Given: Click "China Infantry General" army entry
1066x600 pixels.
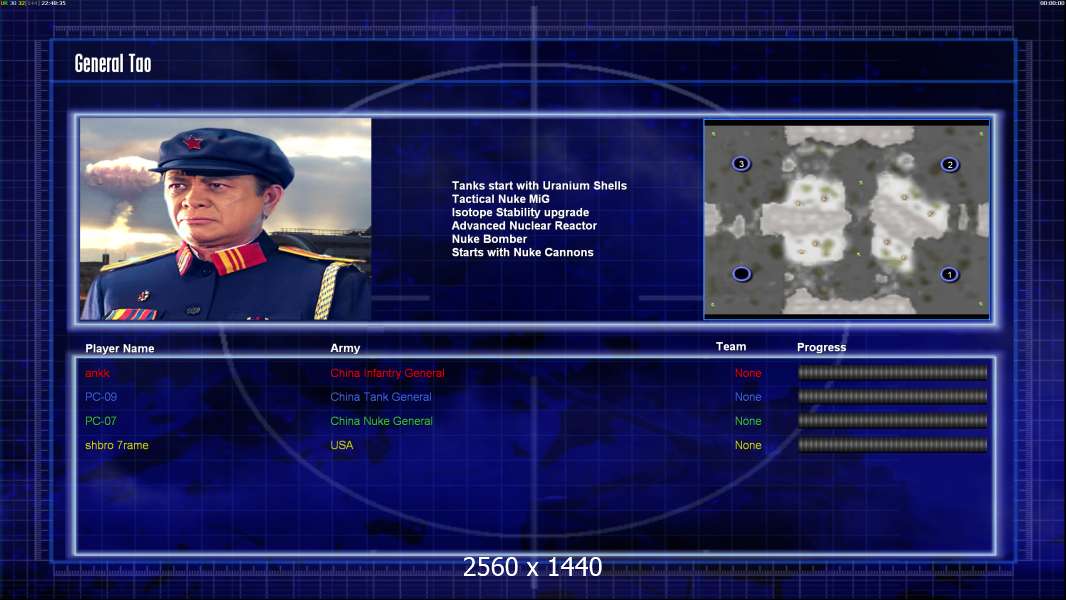Looking at the screenshot, I should pyautogui.click(x=388, y=373).
